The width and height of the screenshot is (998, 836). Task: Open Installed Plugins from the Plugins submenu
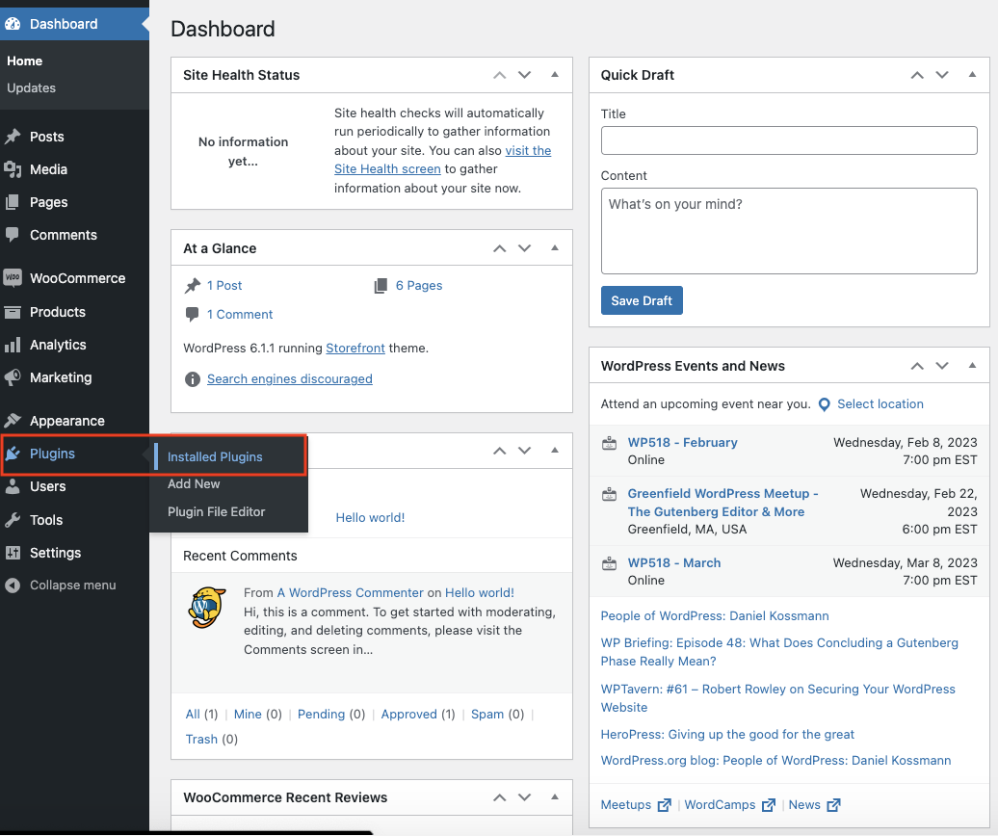(x=215, y=457)
